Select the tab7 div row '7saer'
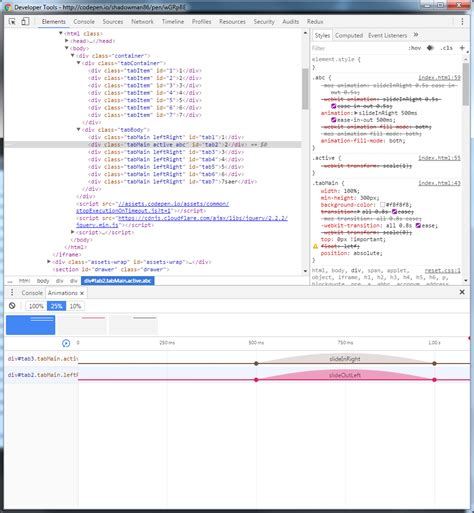474x513 pixels. (173, 182)
